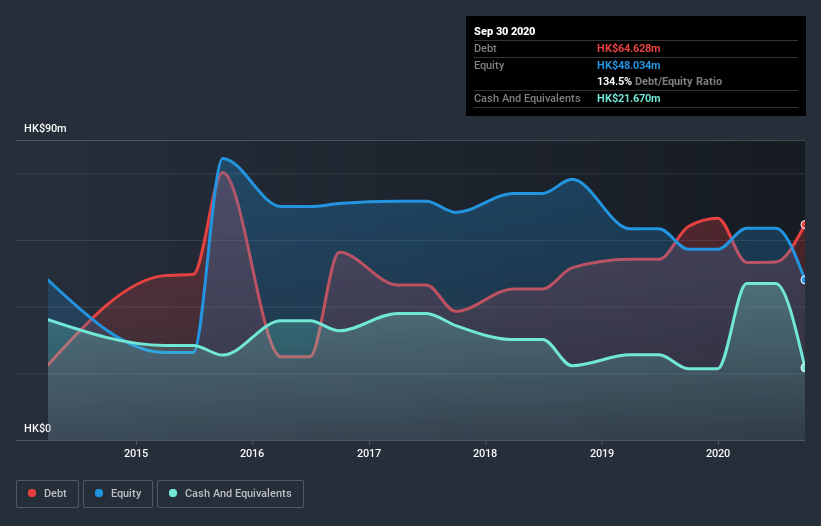
Task: Click Cash And Equivalents label in tooltip
Action: 527,98
